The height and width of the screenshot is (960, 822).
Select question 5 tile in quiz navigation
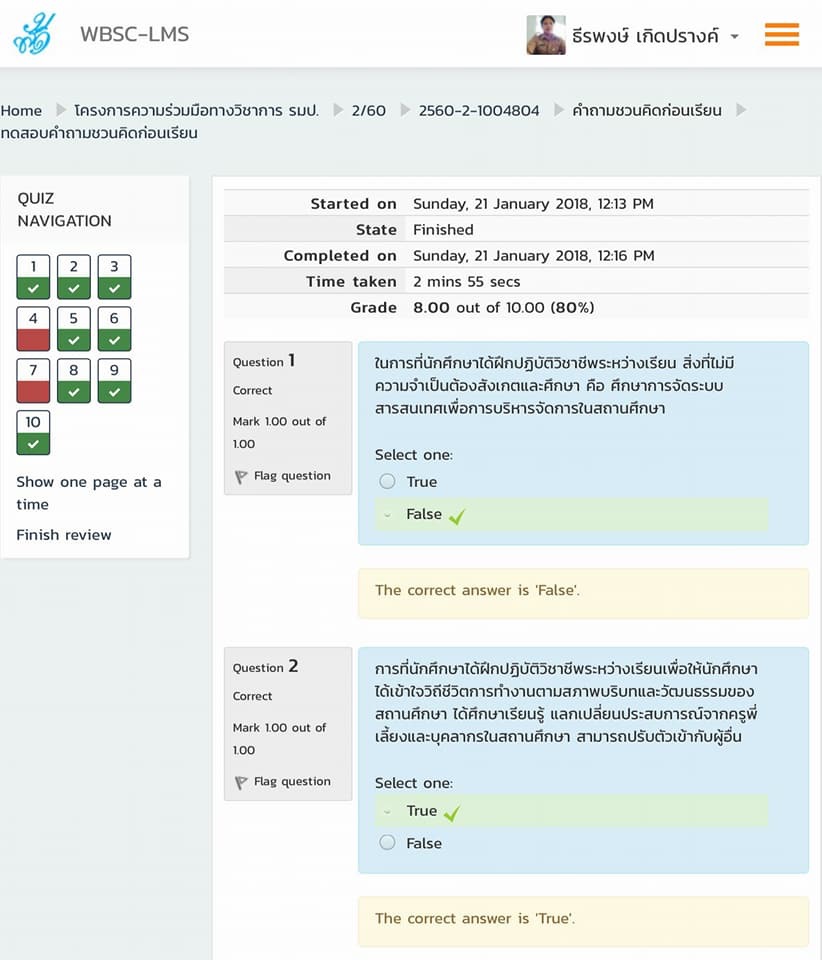pos(74,329)
